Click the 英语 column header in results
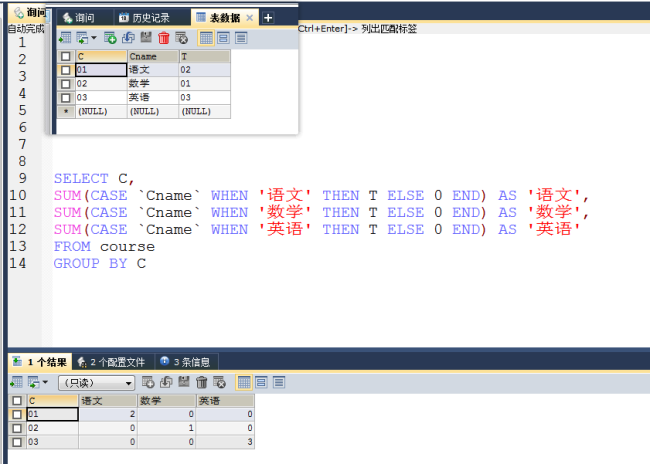Image resolution: width=650 pixels, height=464 pixels. coord(225,401)
